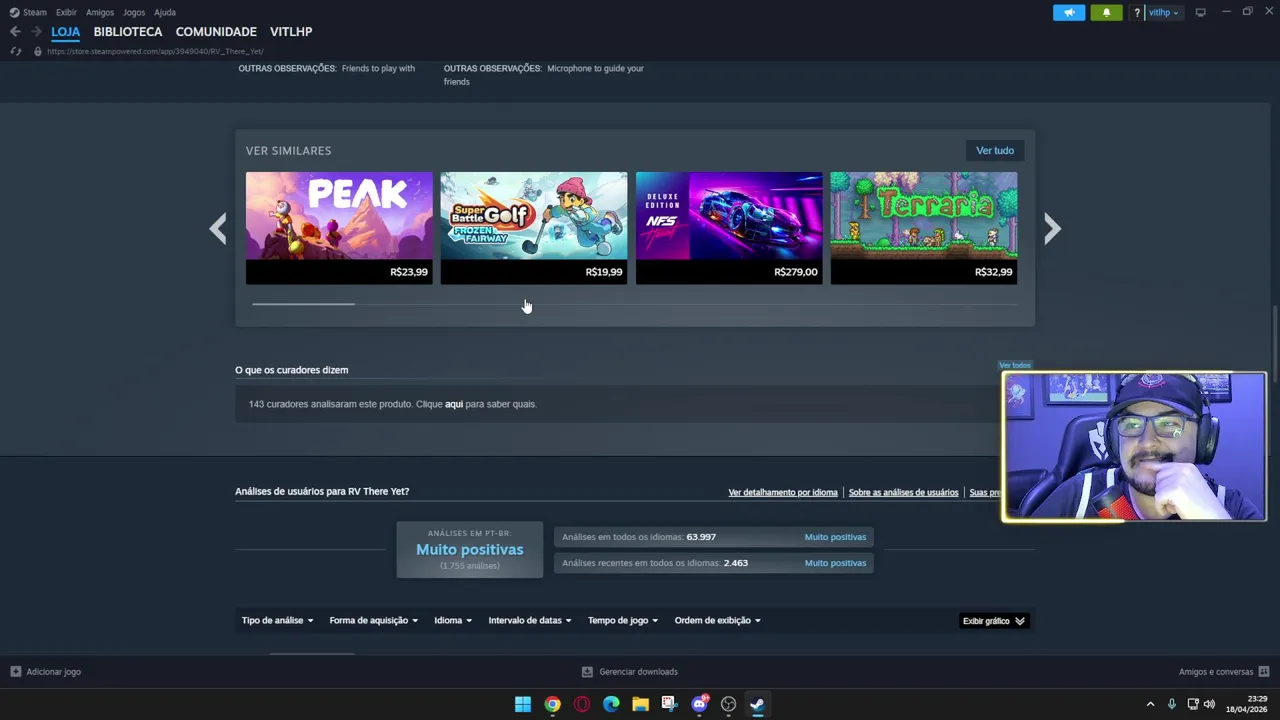Open the Exibir menu

(x=66, y=12)
